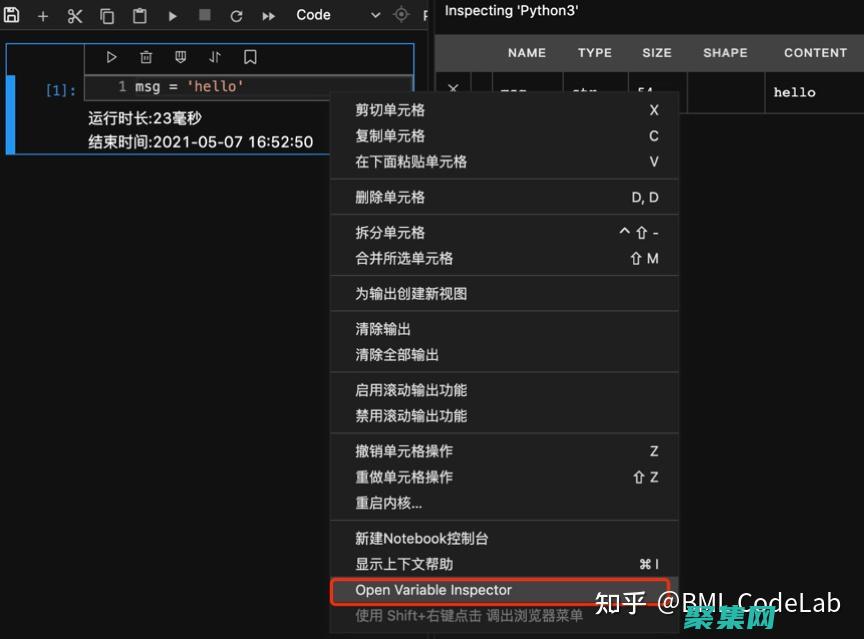
Task: Save the notebook
Action: (x=11, y=15)
